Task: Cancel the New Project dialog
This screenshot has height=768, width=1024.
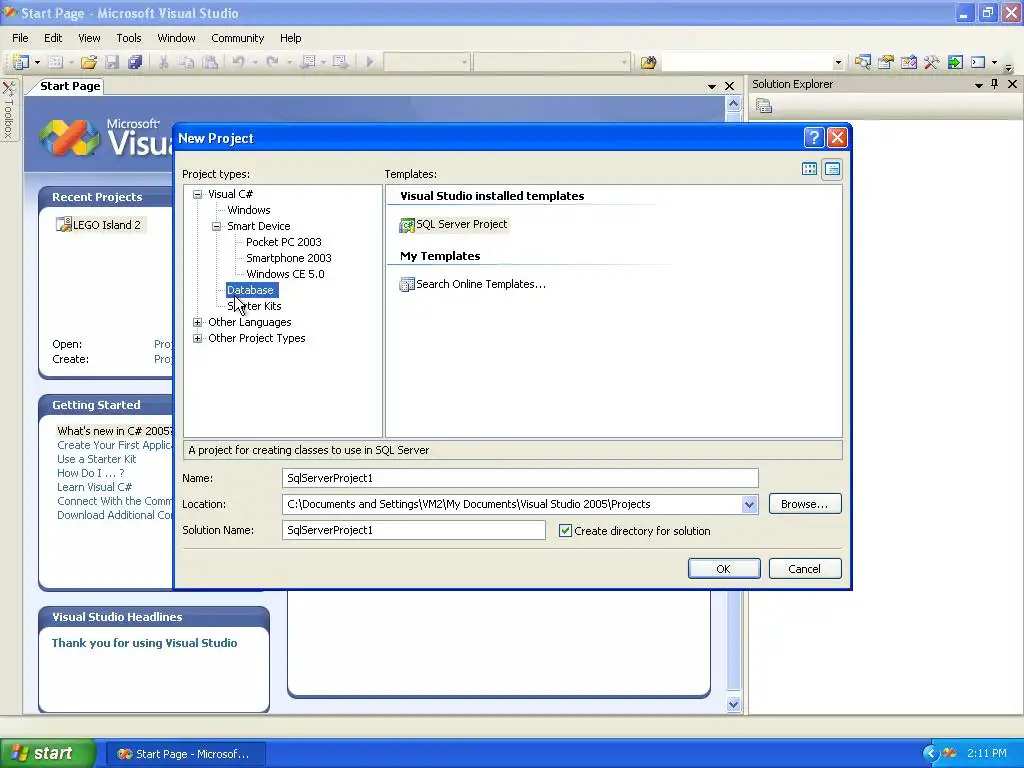Action: coord(805,569)
